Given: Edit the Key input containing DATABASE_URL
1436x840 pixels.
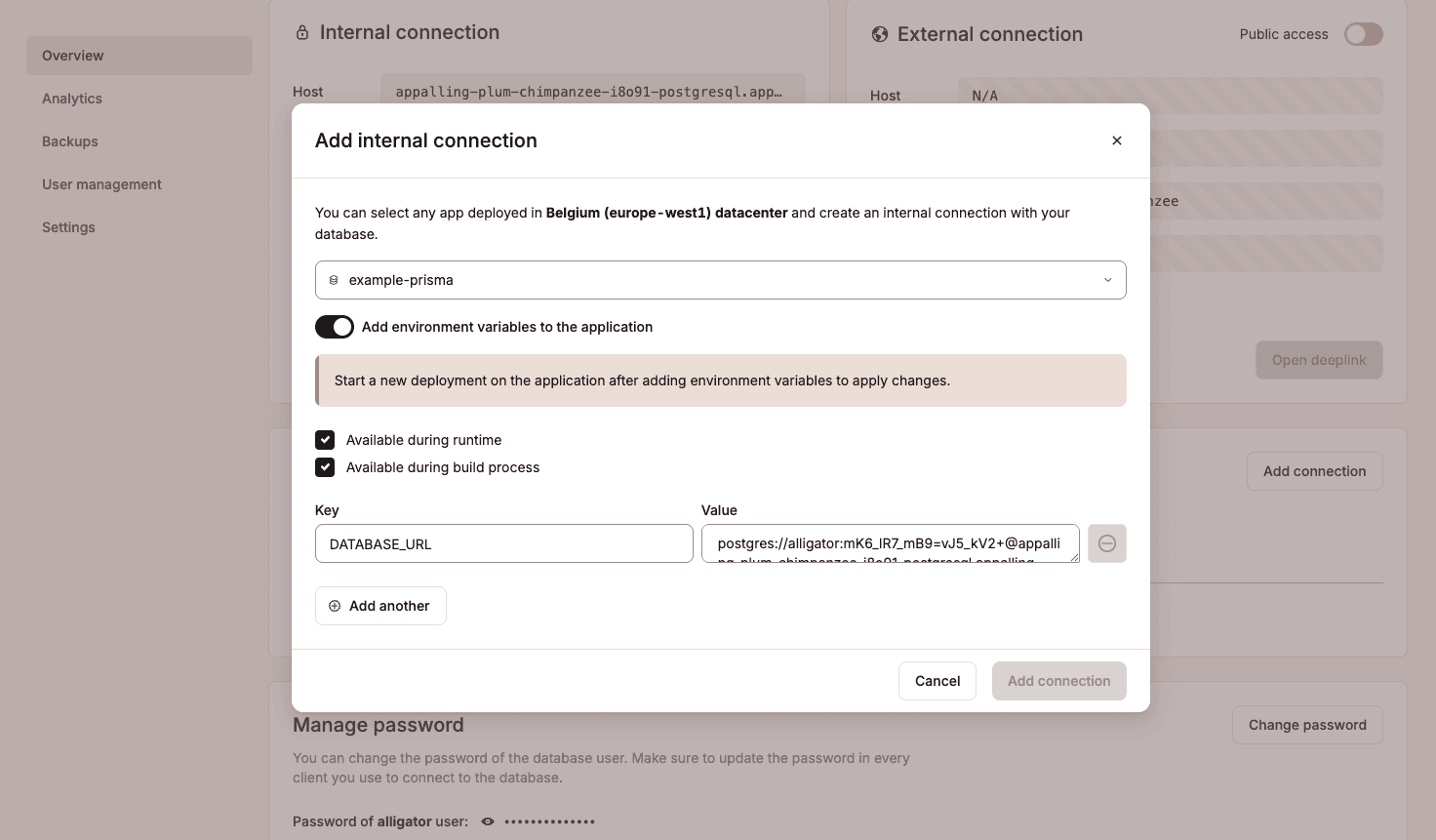Looking at the screenshot, I should click(x=503, y=543).
